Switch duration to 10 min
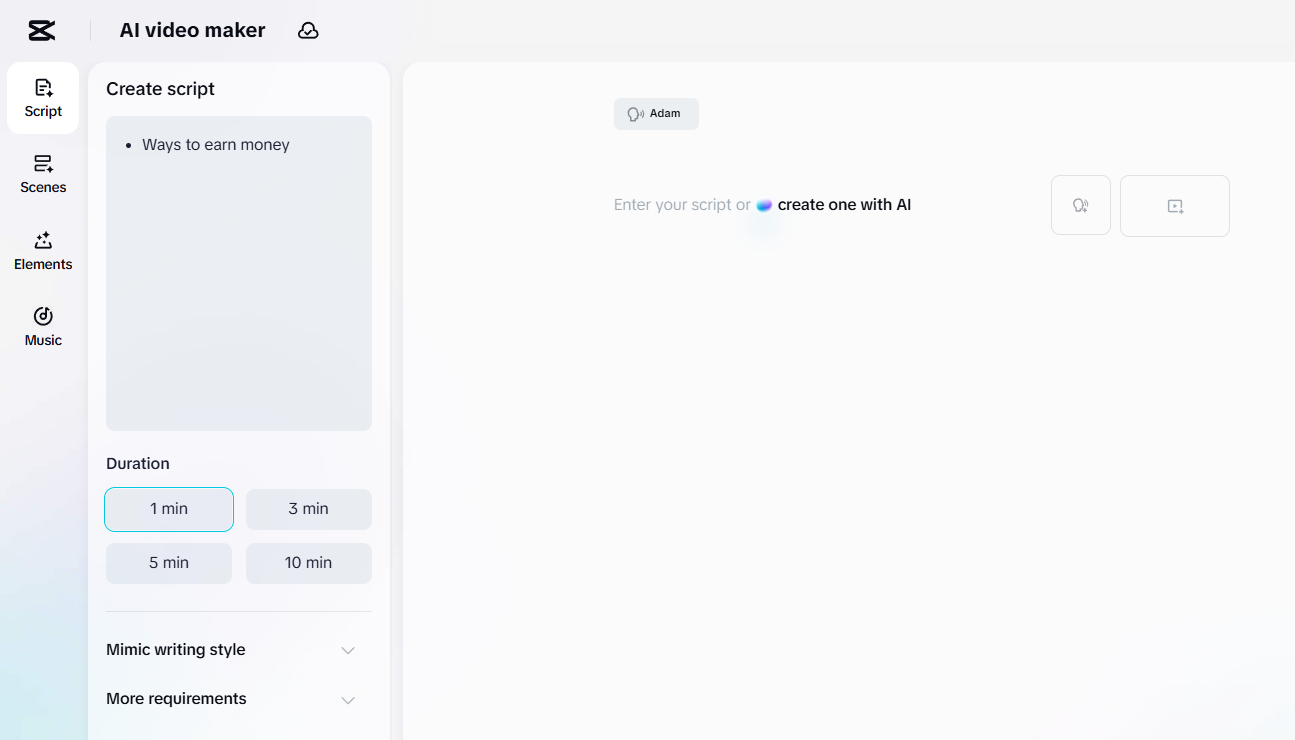Screen dimensions: 1295x740 tap(308, 563)
